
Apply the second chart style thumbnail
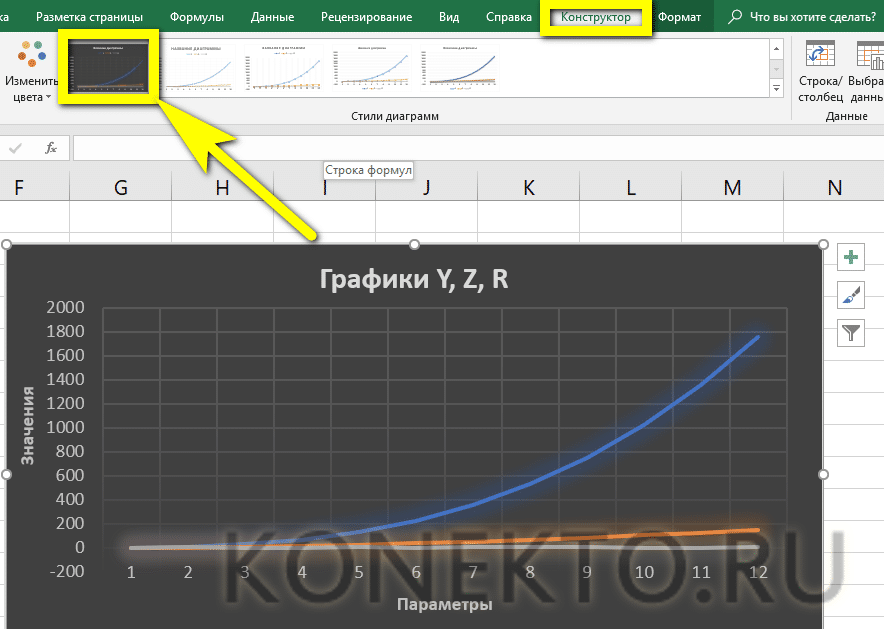tap(203, 67)
